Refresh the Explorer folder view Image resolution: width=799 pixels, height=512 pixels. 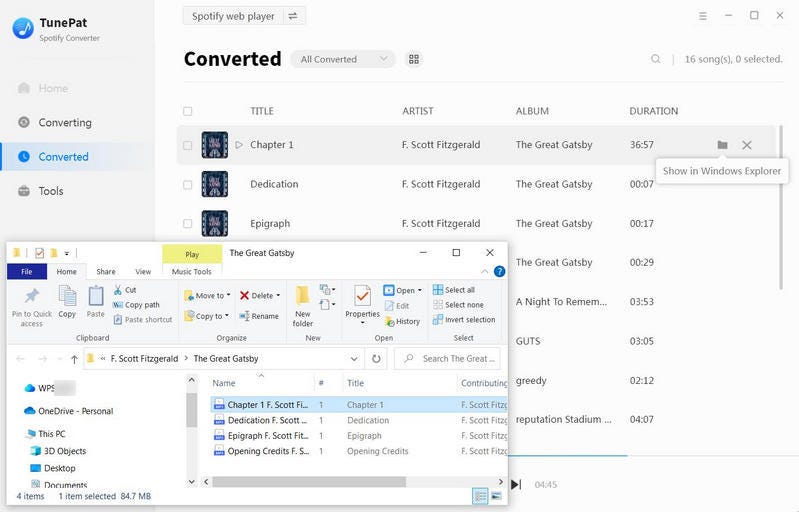[376, 359]
